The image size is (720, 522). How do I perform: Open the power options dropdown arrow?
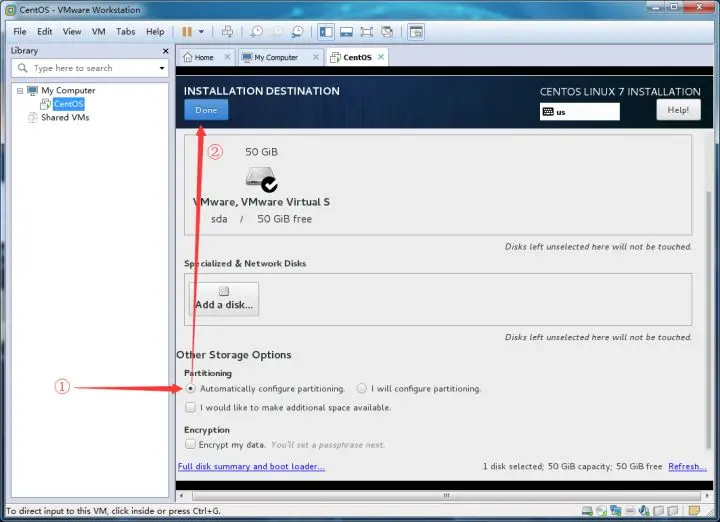click(201, 32)
